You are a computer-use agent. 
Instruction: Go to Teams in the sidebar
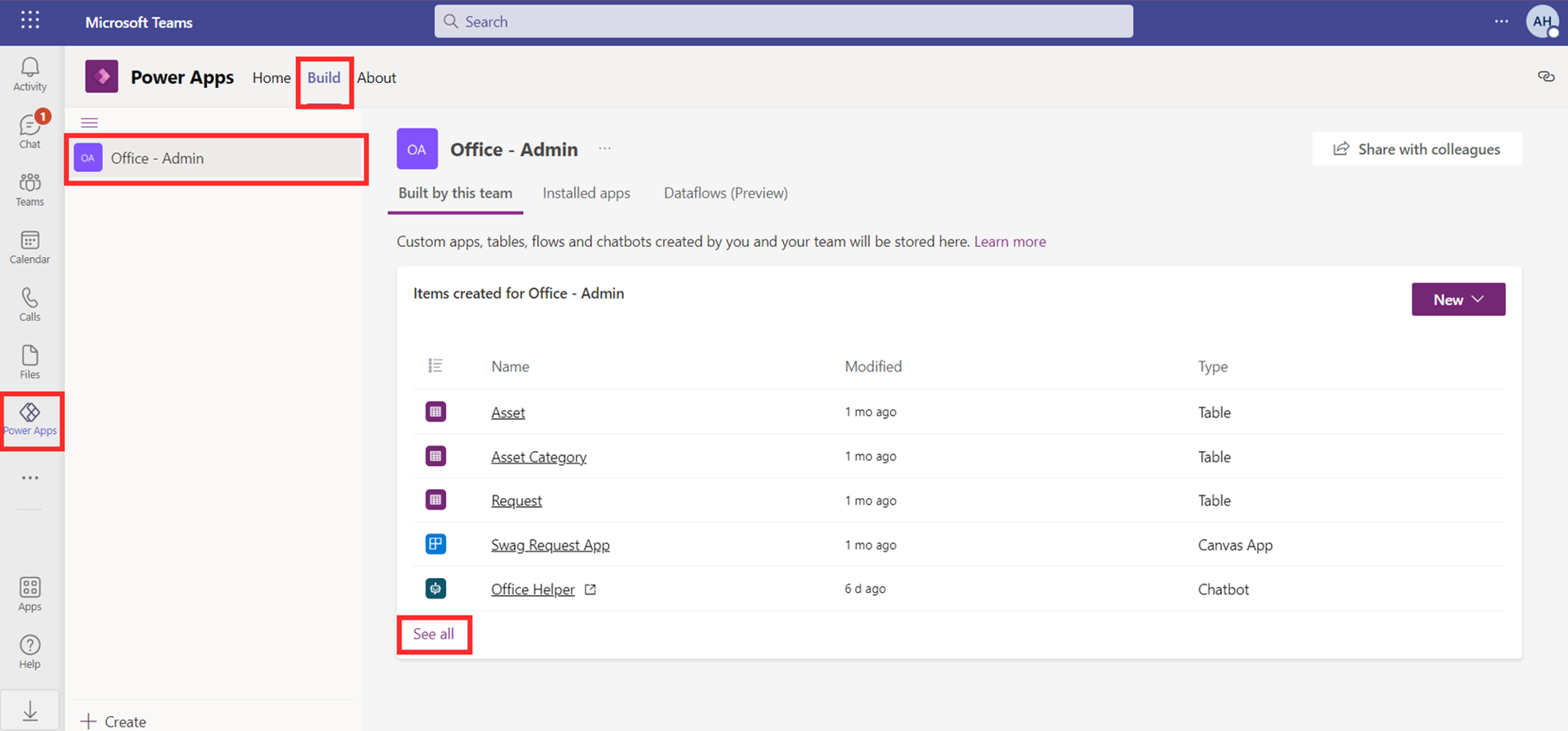(x=30, y=189)
